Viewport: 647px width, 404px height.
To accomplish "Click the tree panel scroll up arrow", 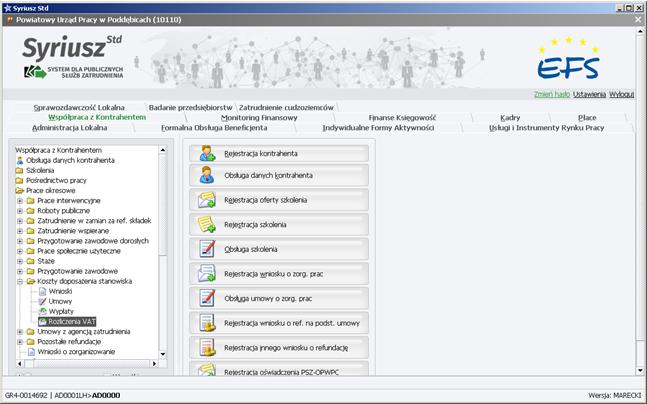I will [x=163, y=150].
